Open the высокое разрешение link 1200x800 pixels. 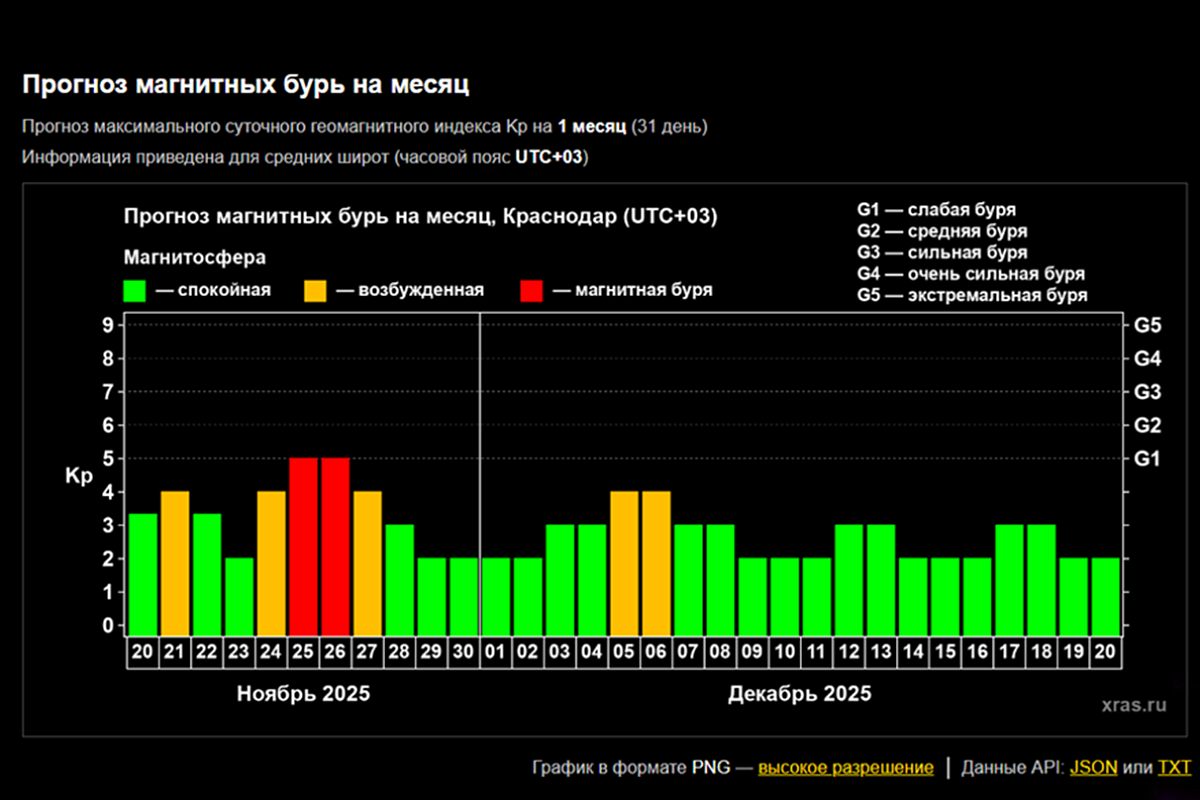pyautogui.click(x=845, y=768)
